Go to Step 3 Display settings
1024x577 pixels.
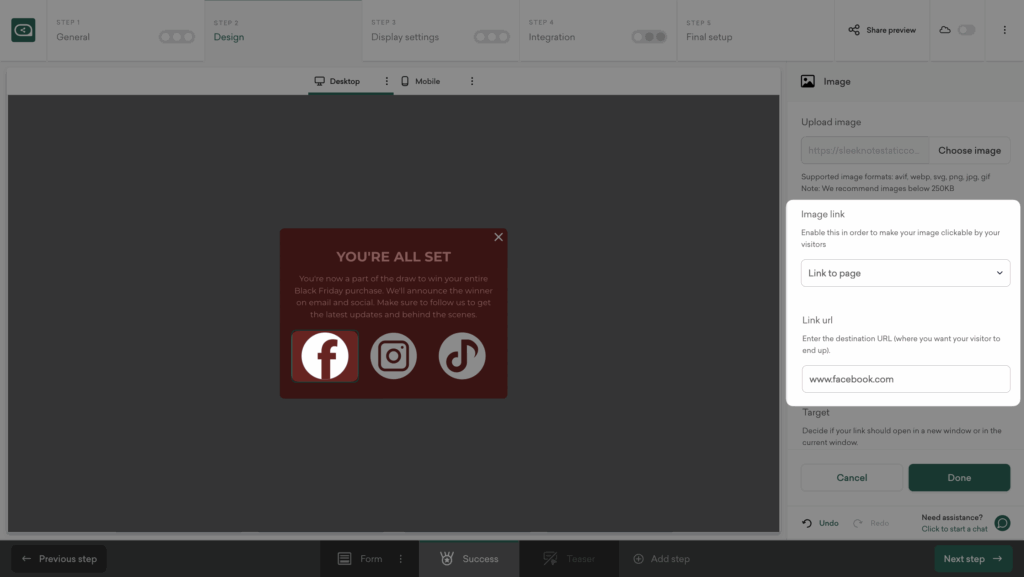(440, 31)
